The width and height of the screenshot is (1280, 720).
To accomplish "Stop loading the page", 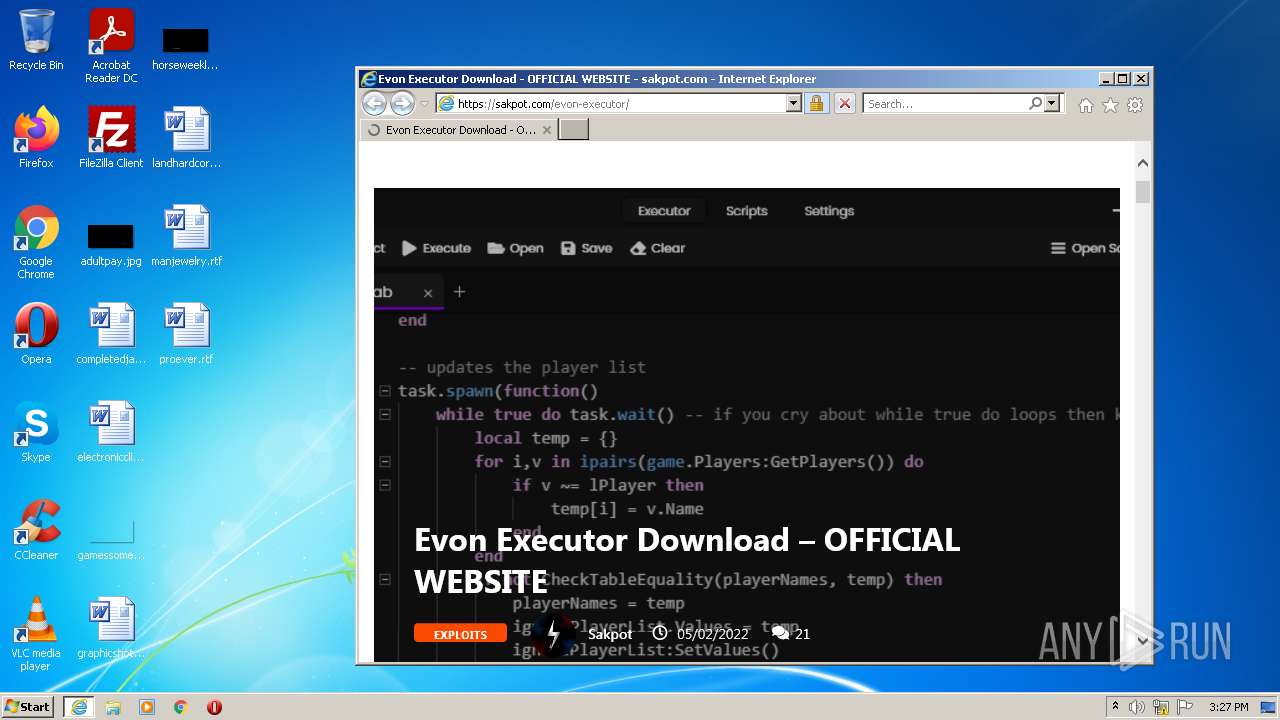I will pyautogui.click(x=845, y=103).
